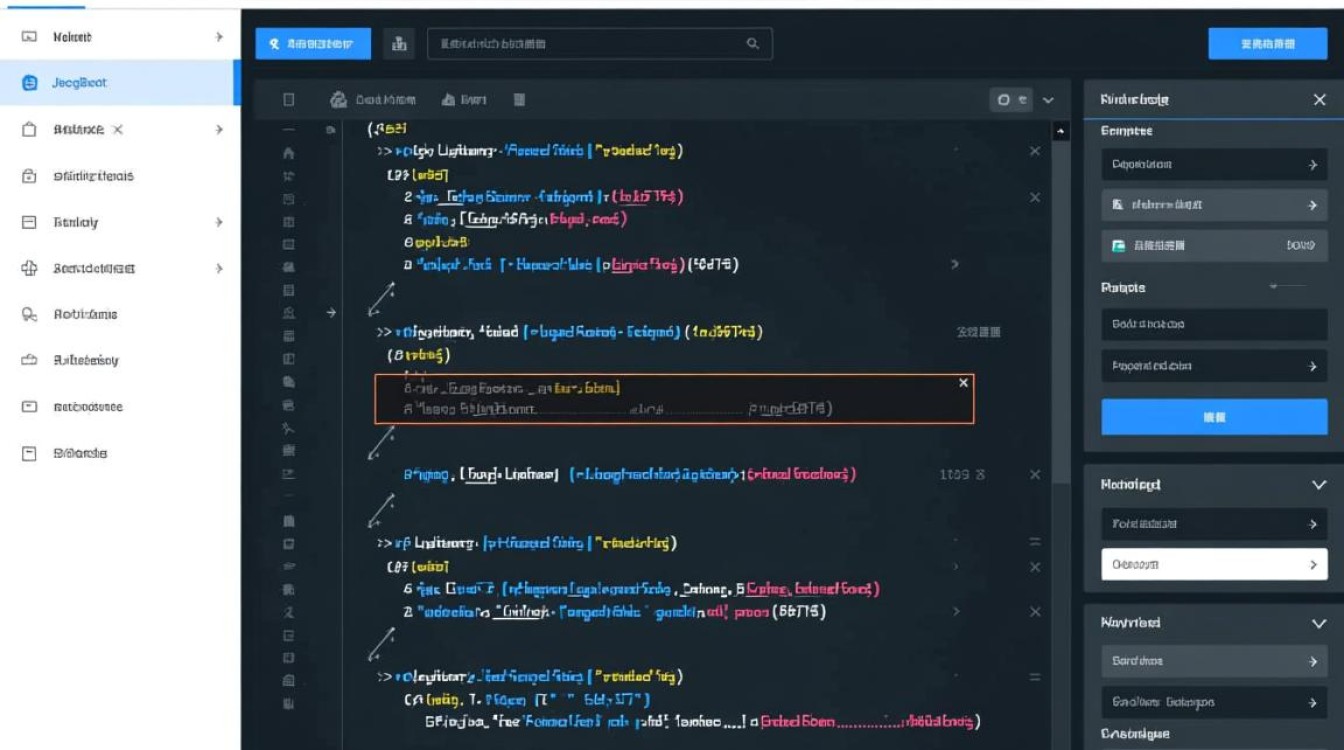
Task: Toggle the square checkbox in the editor toolbar
Action: (289, 100)
